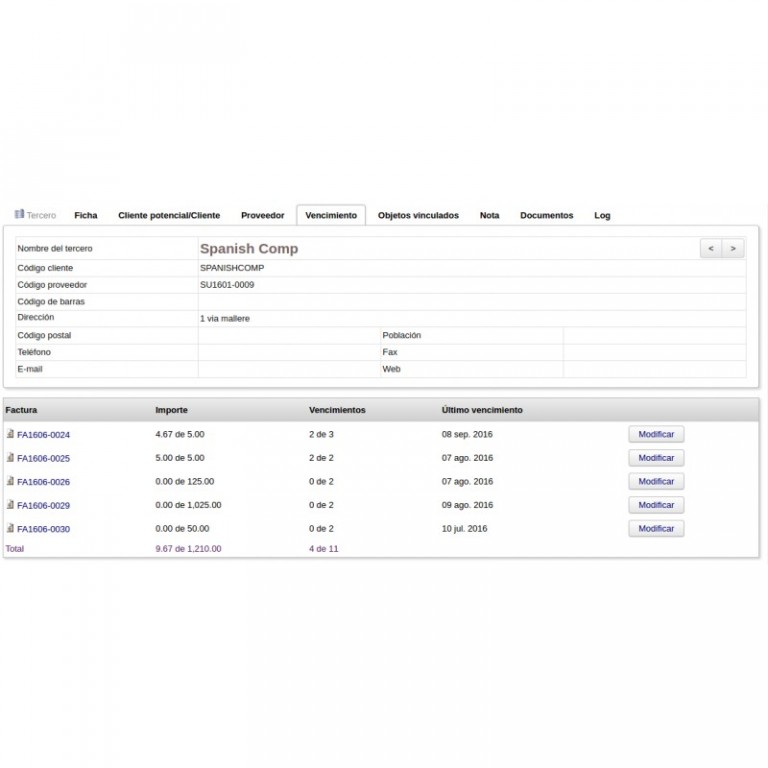Click total count '4 de 11'
The width and height of the screenshot is (768, 768).
tap(323, 549)
